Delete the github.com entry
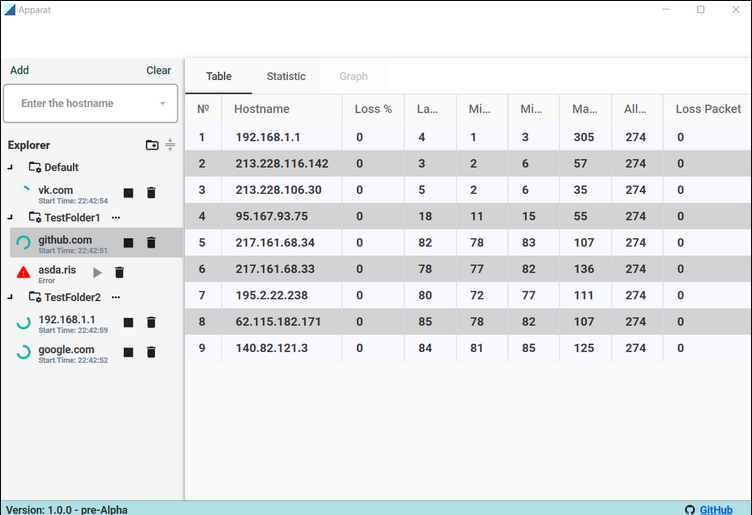The image size is (752, 515). coord(151,243)
